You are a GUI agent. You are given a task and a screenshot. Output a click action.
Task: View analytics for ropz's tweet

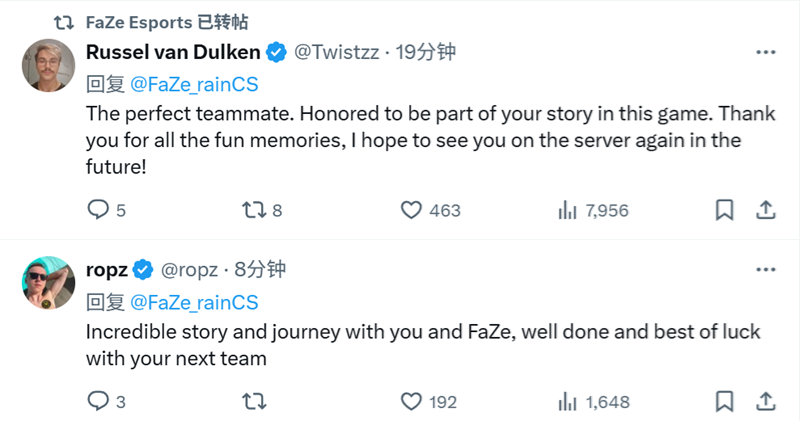click(568, 402)
